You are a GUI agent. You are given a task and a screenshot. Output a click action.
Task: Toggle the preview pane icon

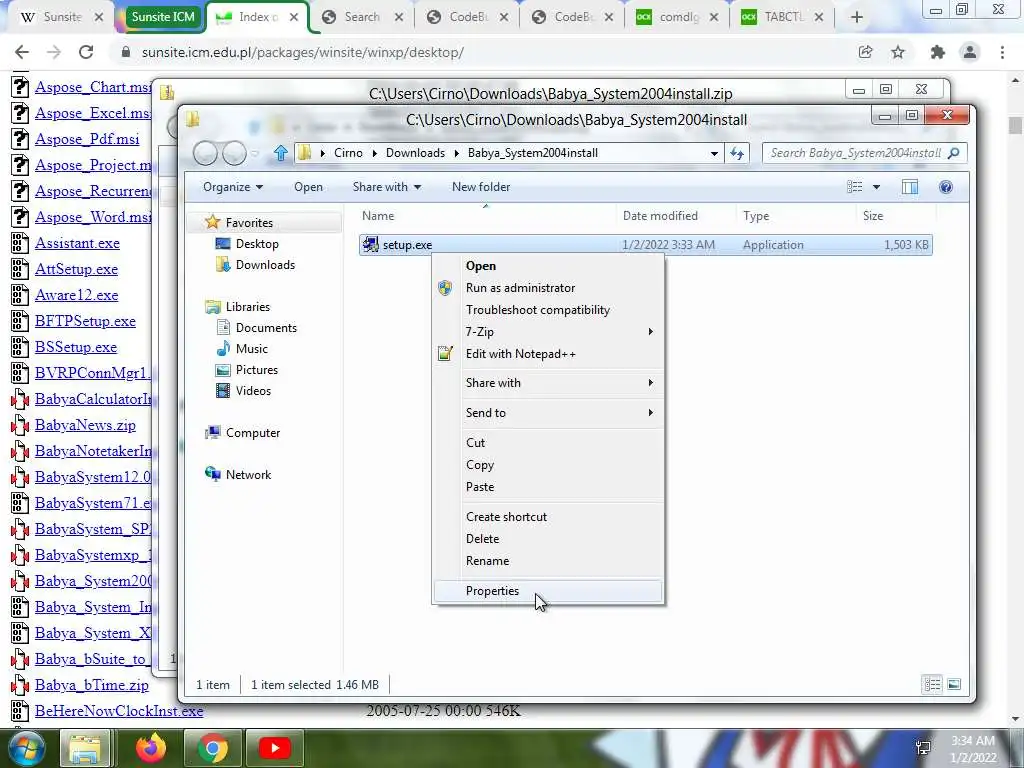(910, 187)
